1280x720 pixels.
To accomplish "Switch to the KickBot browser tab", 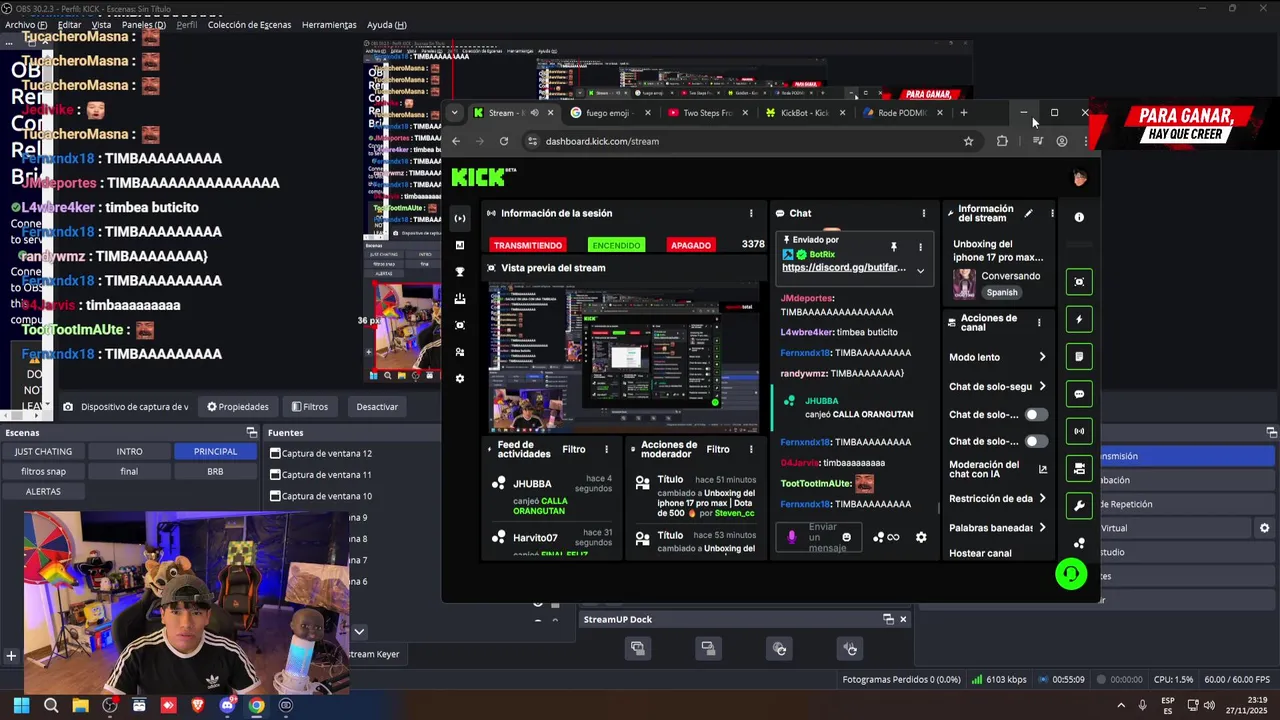I will click(x=805, y=113).
